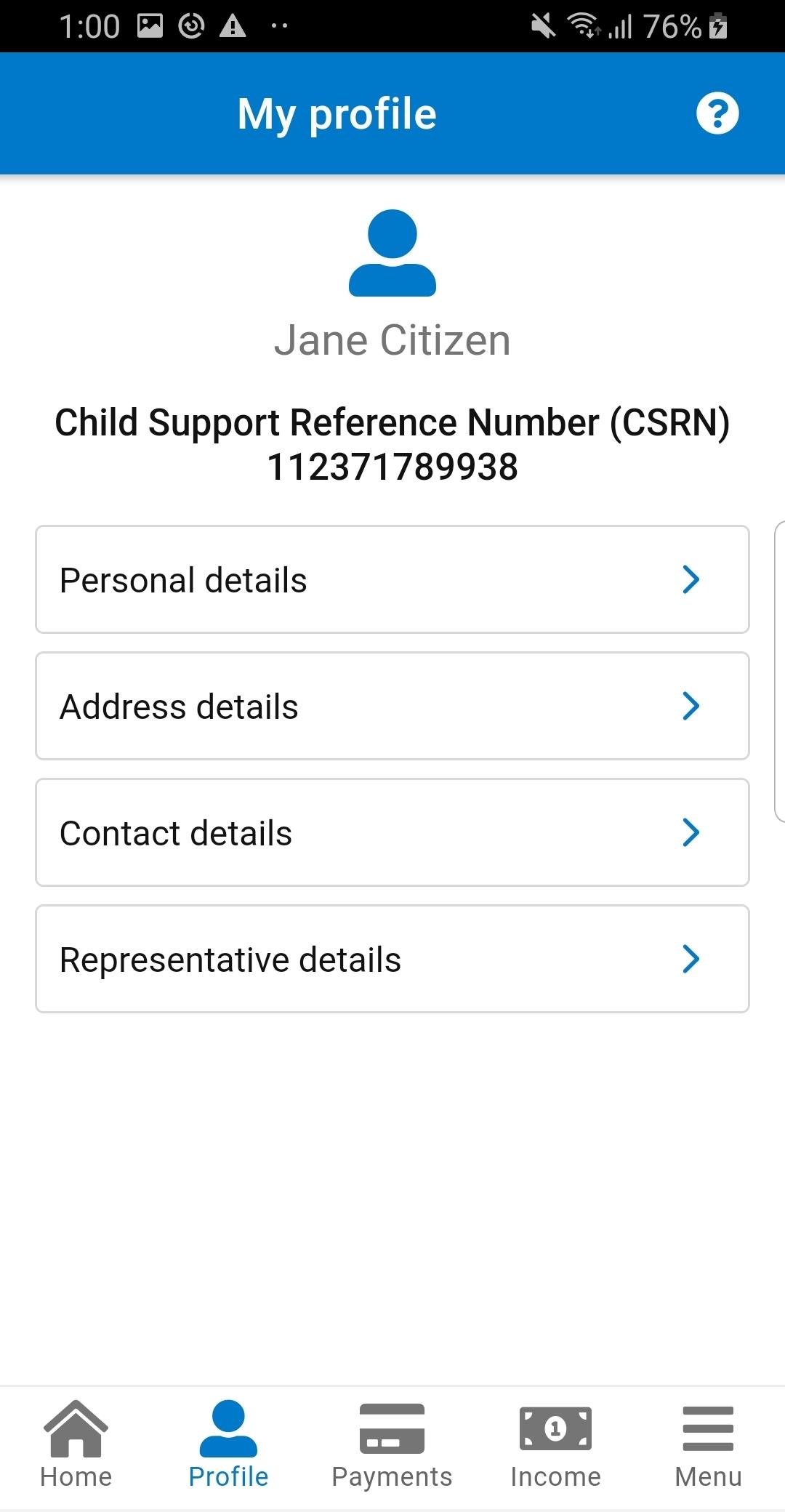Tap the Jane Citizen name text
Screen dimensions: 785x1512
click(x=392, y=340)
